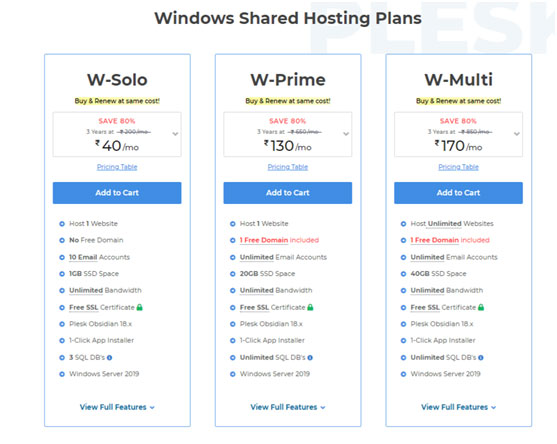Click W-Solo '10 Email Accounts' feature text
The height and width of the screenshot is (444, 557).
click(x=99, y=257)
